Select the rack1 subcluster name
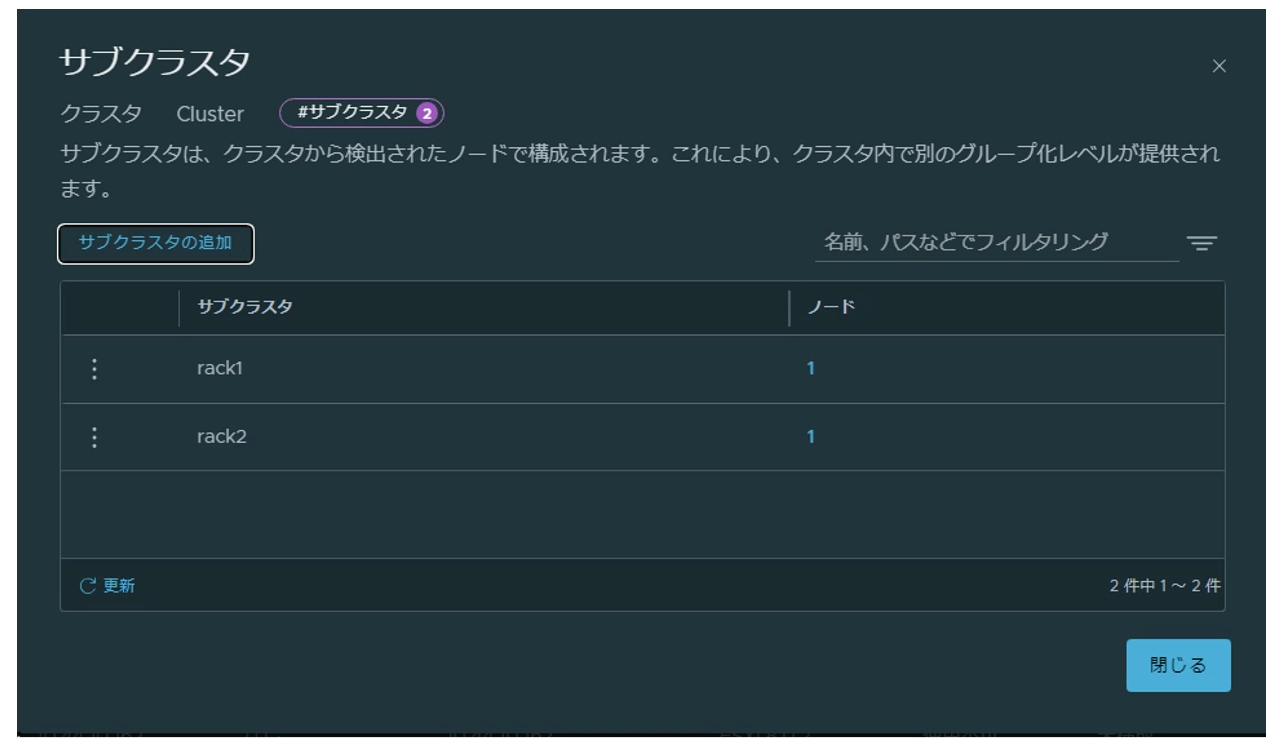Image resolution: width=1282 pixels, height=747 pixels. tap(221, 369)
